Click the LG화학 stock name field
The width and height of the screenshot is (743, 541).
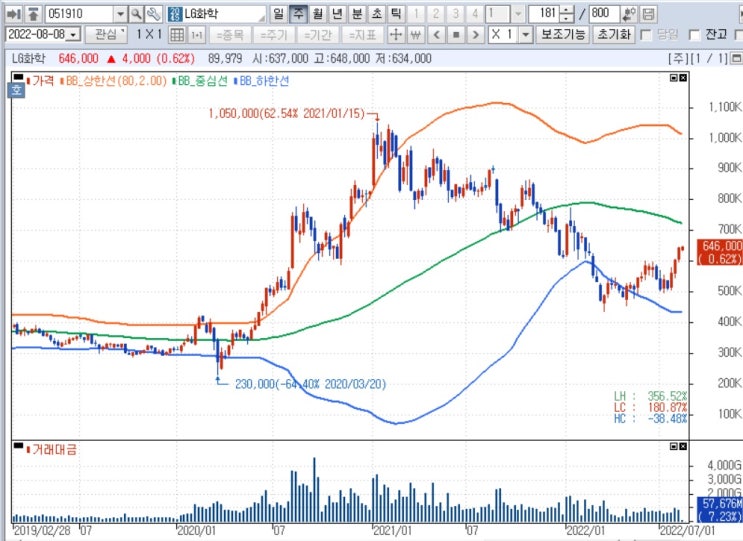pyautogui.click(x=217, y=14)
